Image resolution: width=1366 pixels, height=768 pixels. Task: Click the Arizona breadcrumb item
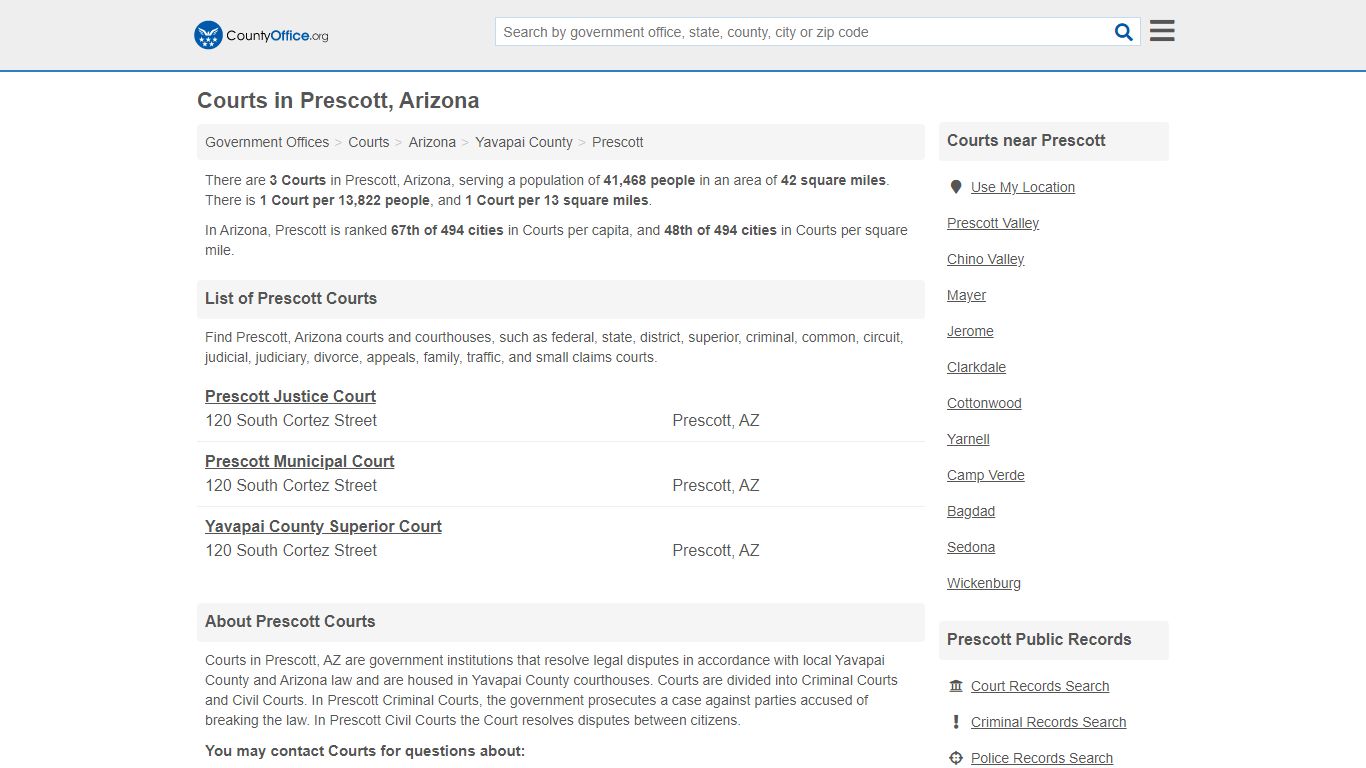coord(432,142)
